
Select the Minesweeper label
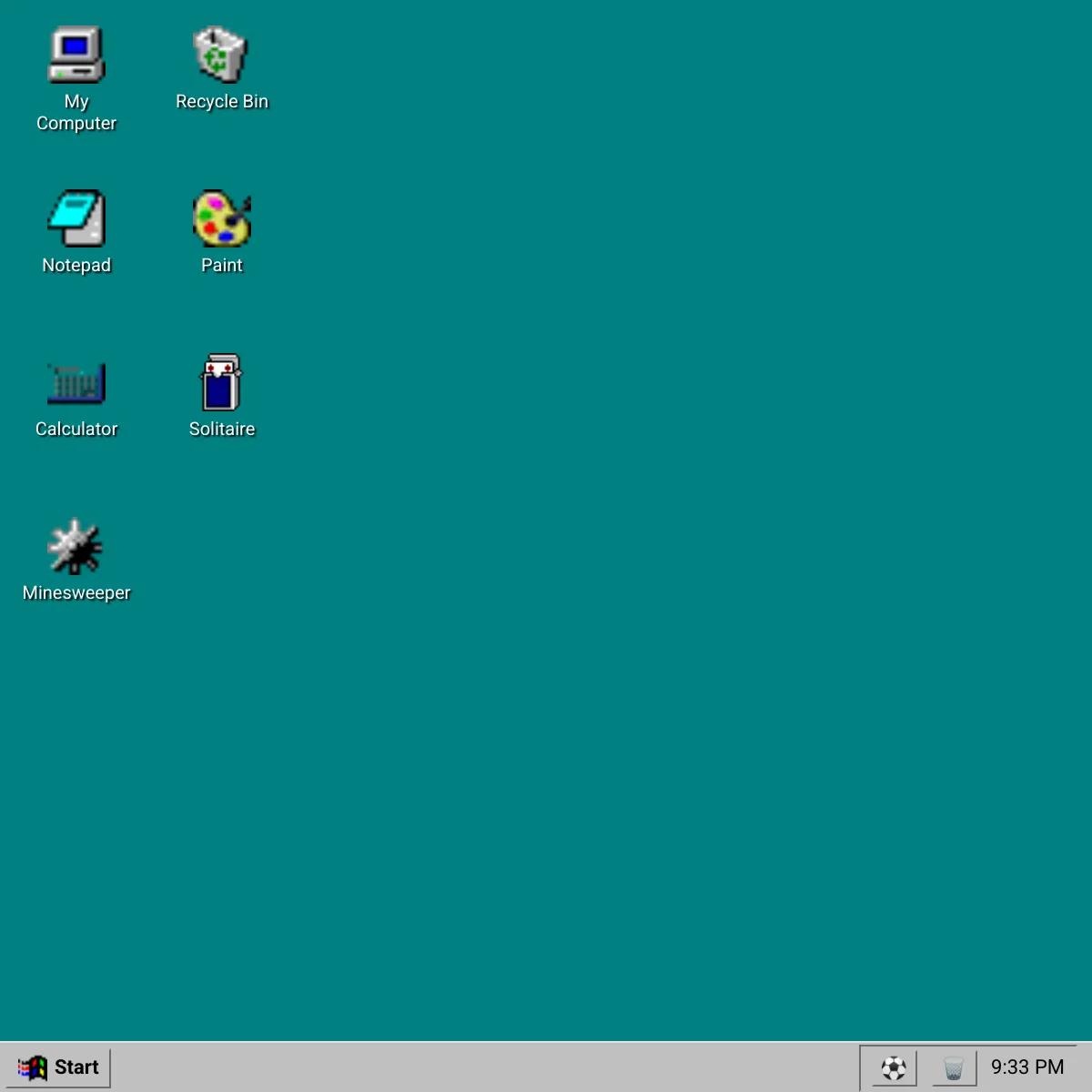coord(76,592)
